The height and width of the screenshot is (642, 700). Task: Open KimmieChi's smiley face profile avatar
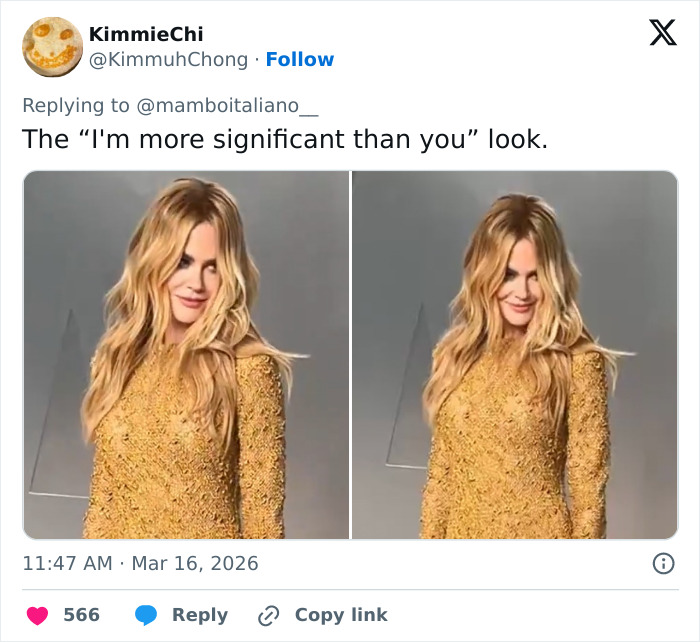tap(51, 46)
